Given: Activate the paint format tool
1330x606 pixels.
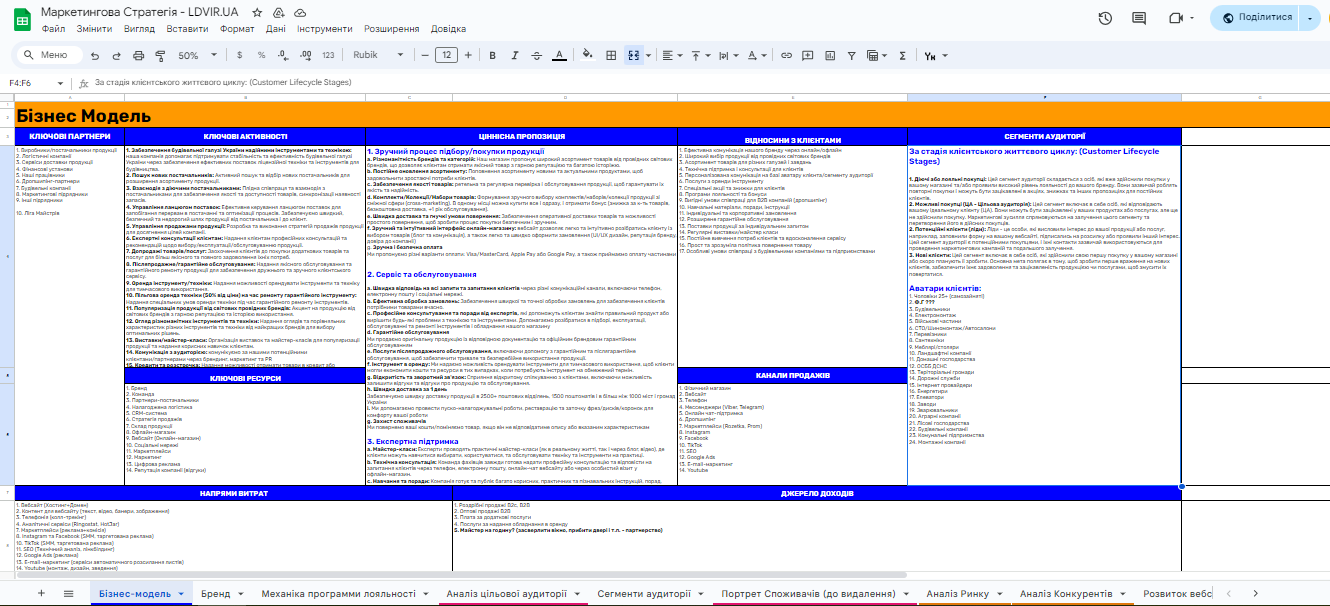Looking at the screenshot, I should point(161,55).
